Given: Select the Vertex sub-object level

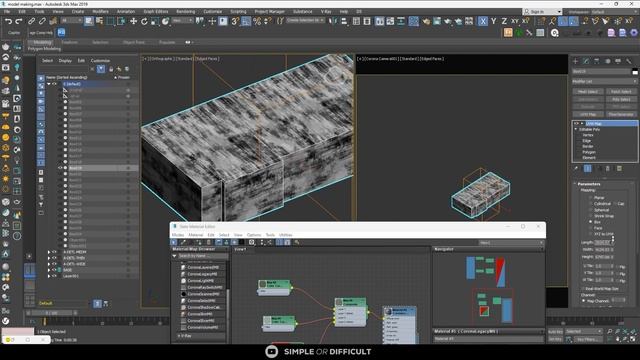Looking at the screenshot, I should point(588,135).
